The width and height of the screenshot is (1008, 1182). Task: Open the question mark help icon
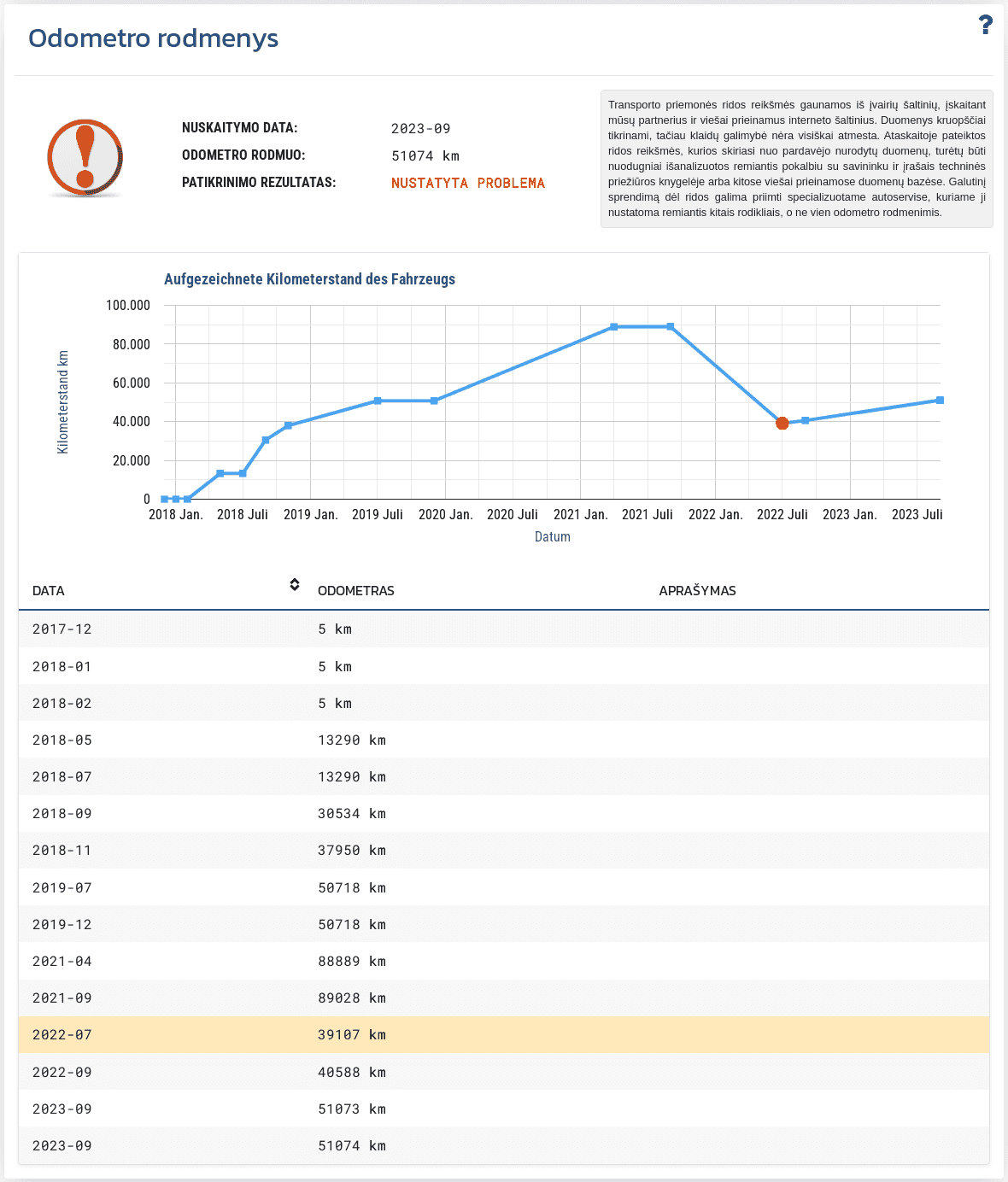pos(986,25)
